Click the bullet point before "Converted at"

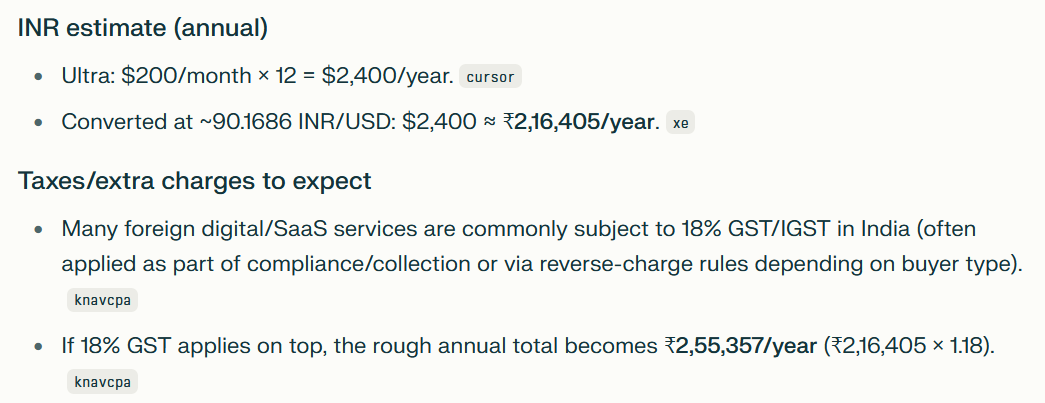coord(38,122)
